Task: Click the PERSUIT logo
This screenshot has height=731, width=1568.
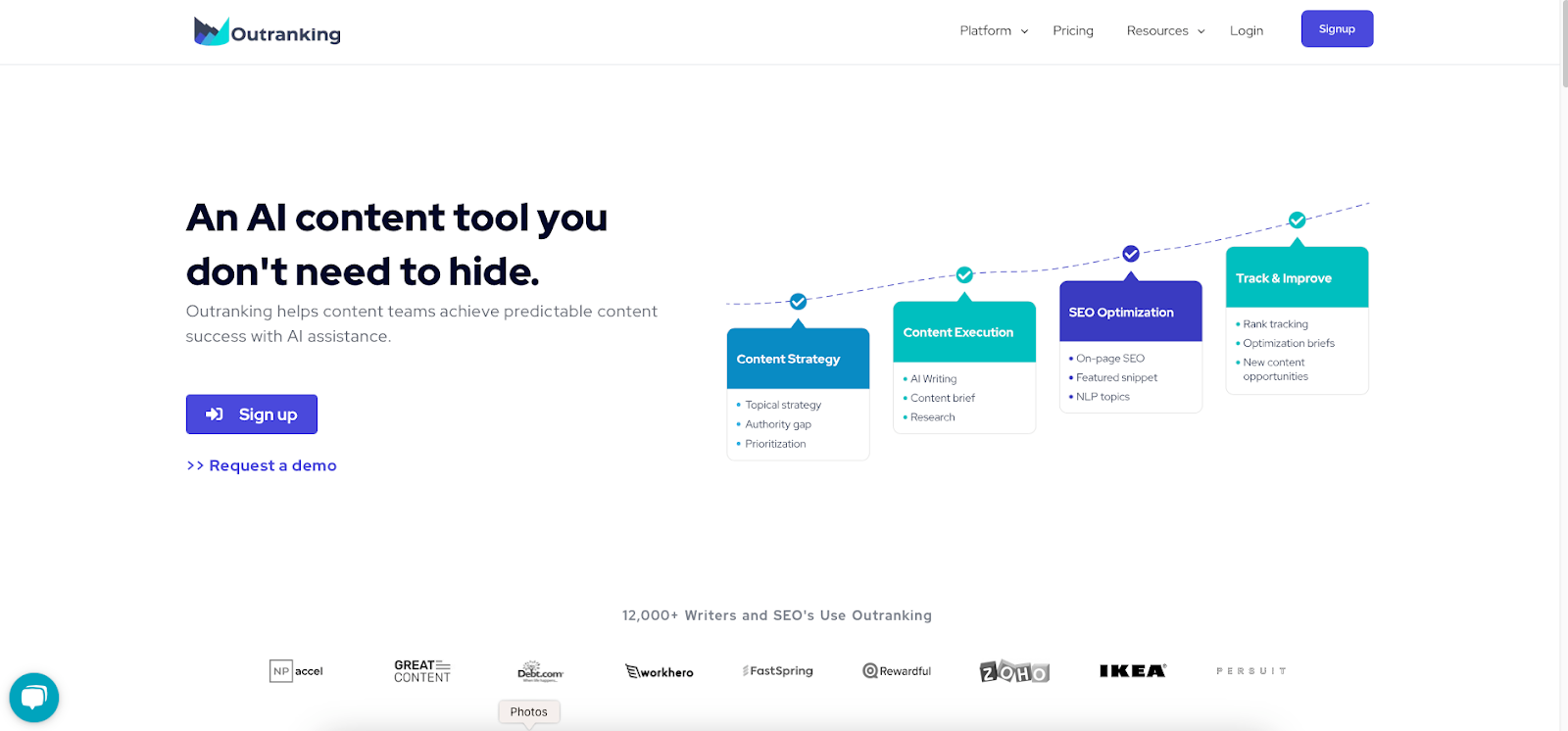Action: [1251, 671]
